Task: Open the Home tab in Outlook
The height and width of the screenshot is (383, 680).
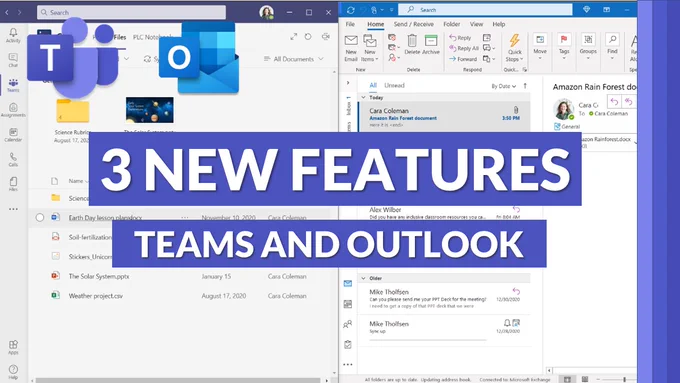Action: point(376,24)
